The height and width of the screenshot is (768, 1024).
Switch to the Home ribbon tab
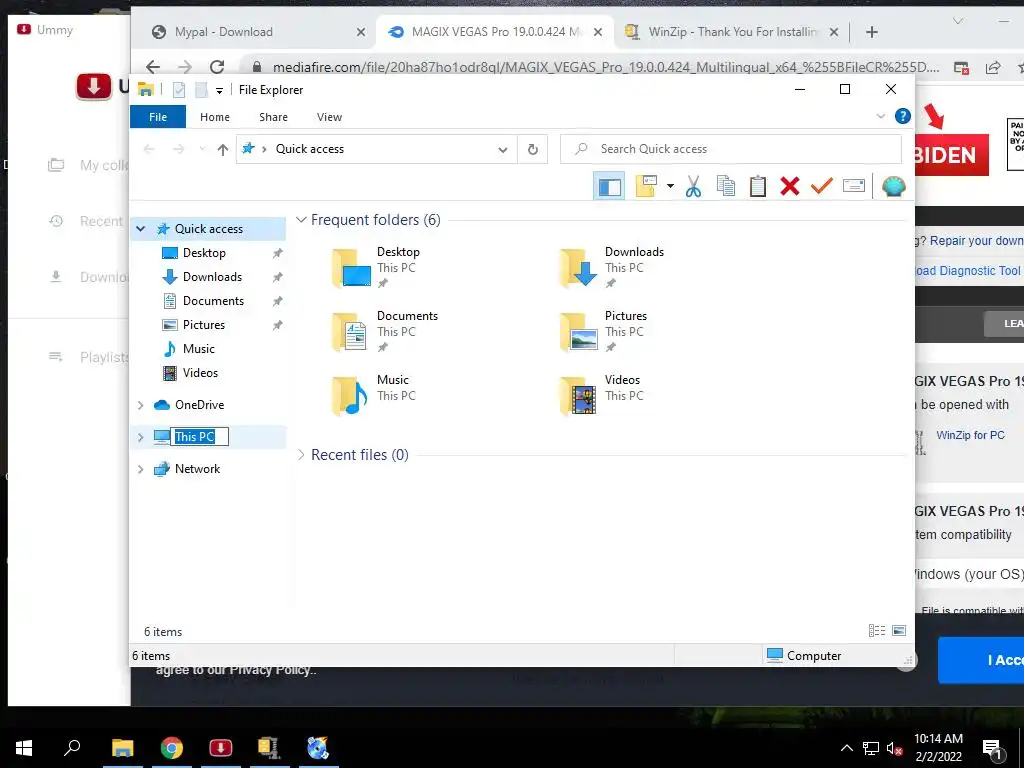tap(215, 117)
